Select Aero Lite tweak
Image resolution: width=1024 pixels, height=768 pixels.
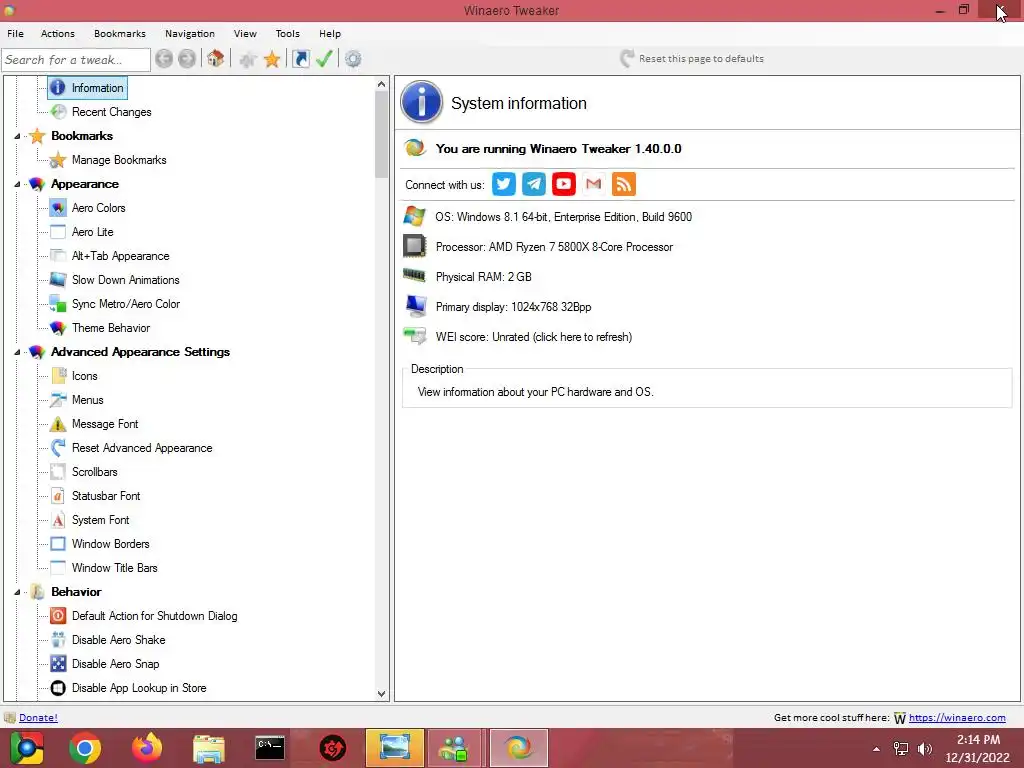93,232
